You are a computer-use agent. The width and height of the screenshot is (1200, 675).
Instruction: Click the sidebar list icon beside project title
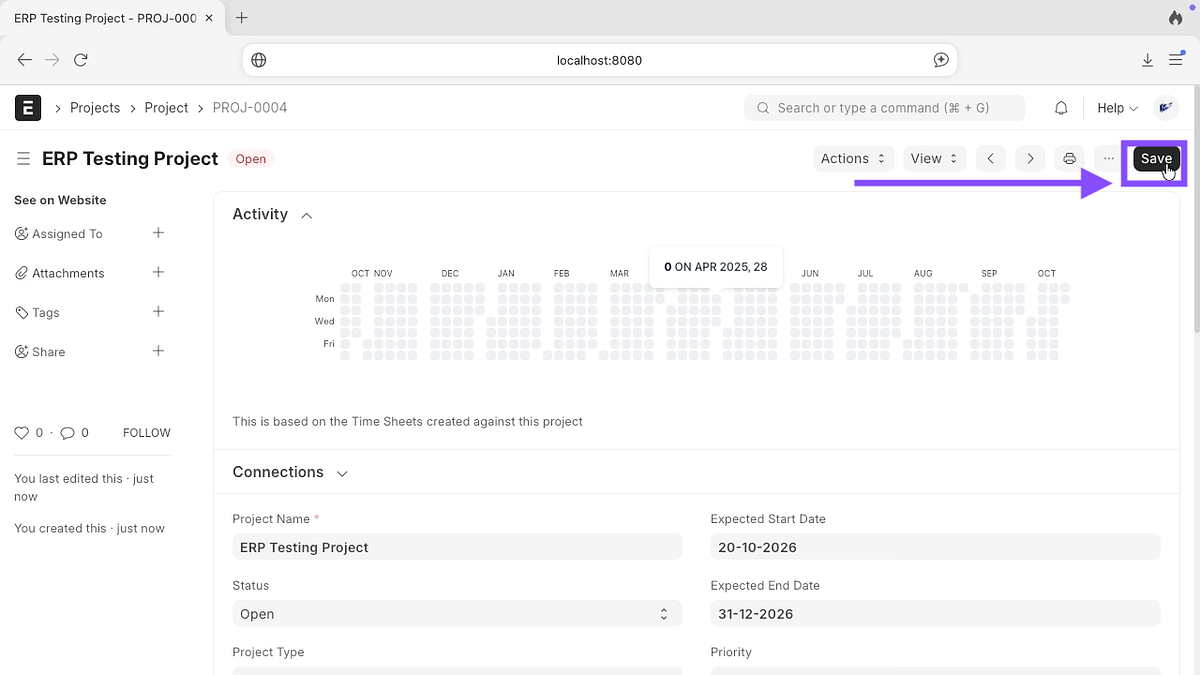[22, 158]
